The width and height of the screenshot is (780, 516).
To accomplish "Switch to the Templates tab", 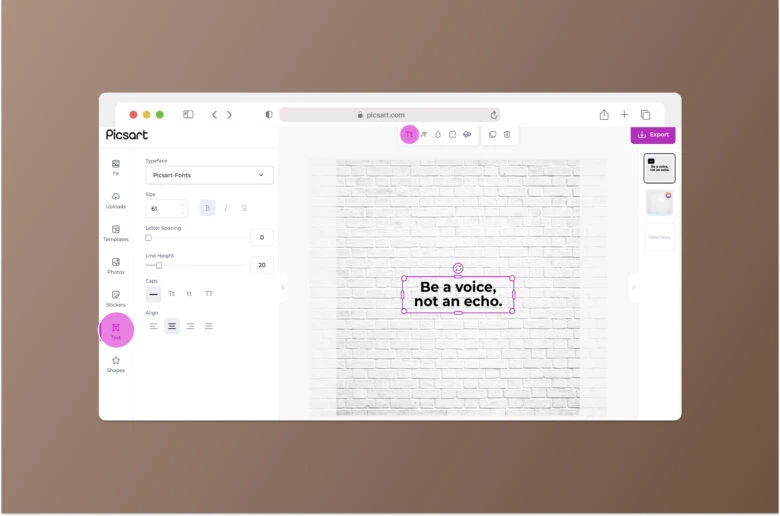I will click(116, 233).
